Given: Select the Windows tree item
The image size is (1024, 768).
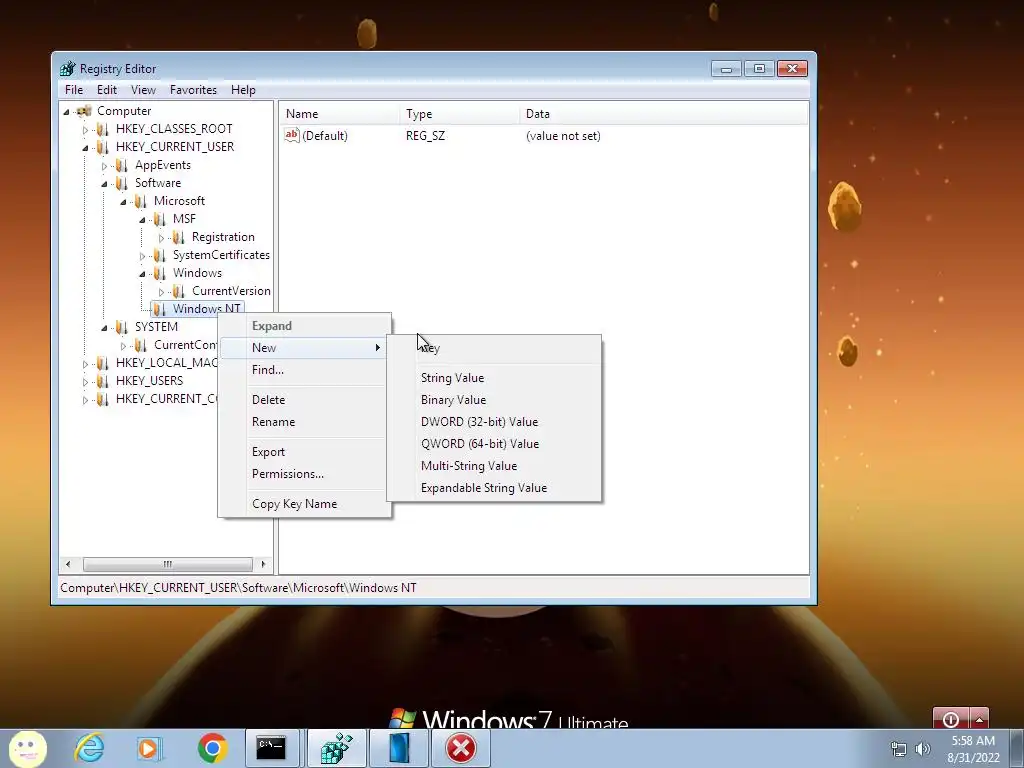Looking at the screenshot, I should coord(197,273).
